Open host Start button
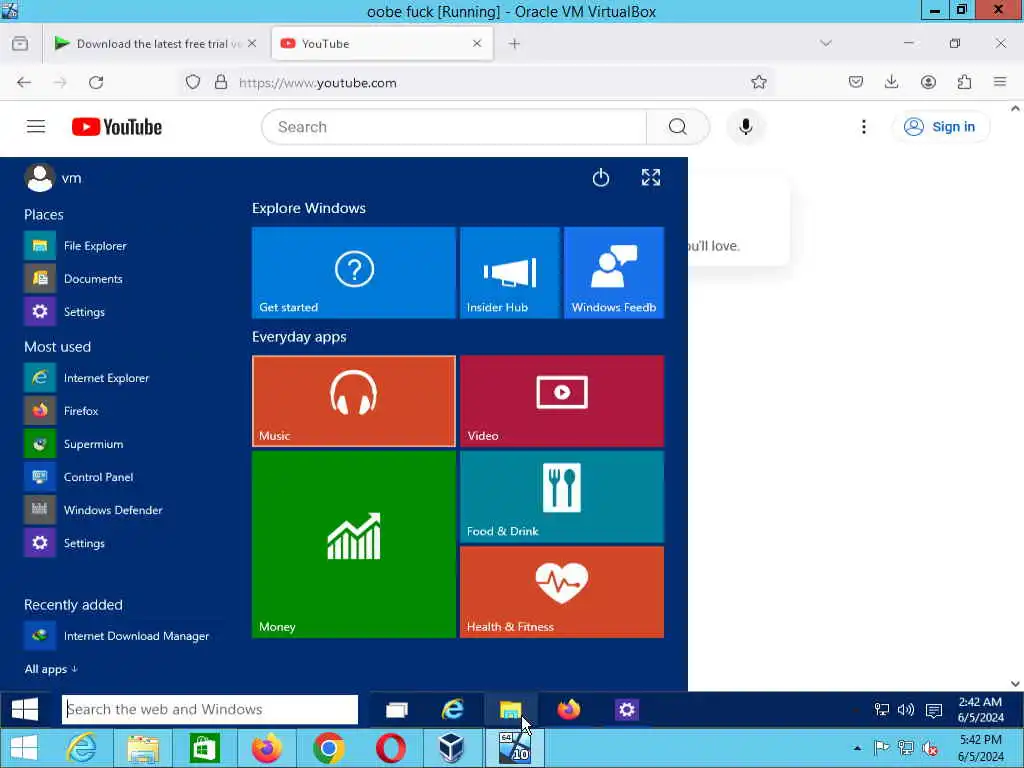The width and height of the screenshot is (1024, 768). click(x=24, y=748)
